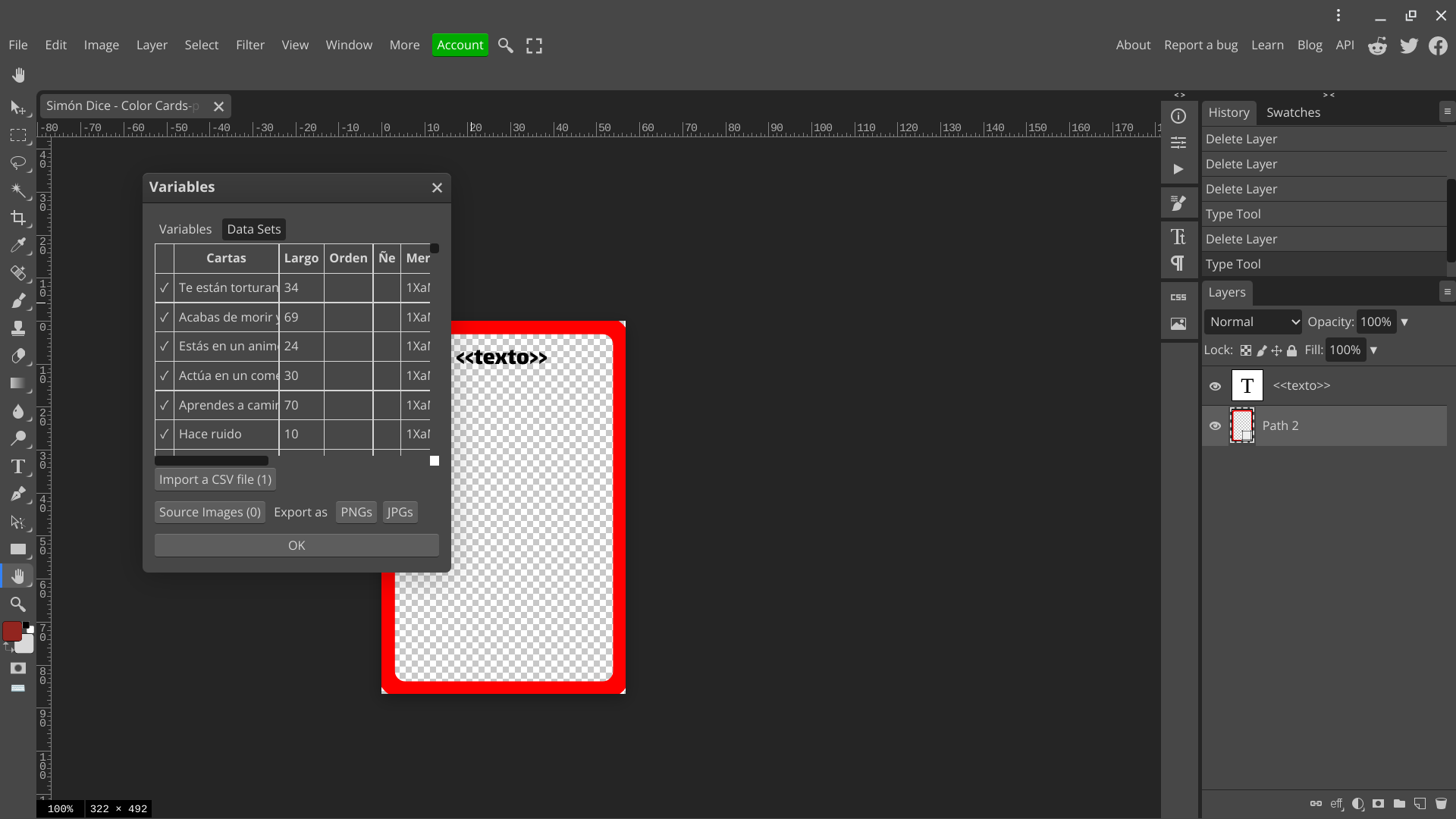This screenshot has height=819, width=1456.
Task: Select the Gradient tool
Action: point(19,383)
